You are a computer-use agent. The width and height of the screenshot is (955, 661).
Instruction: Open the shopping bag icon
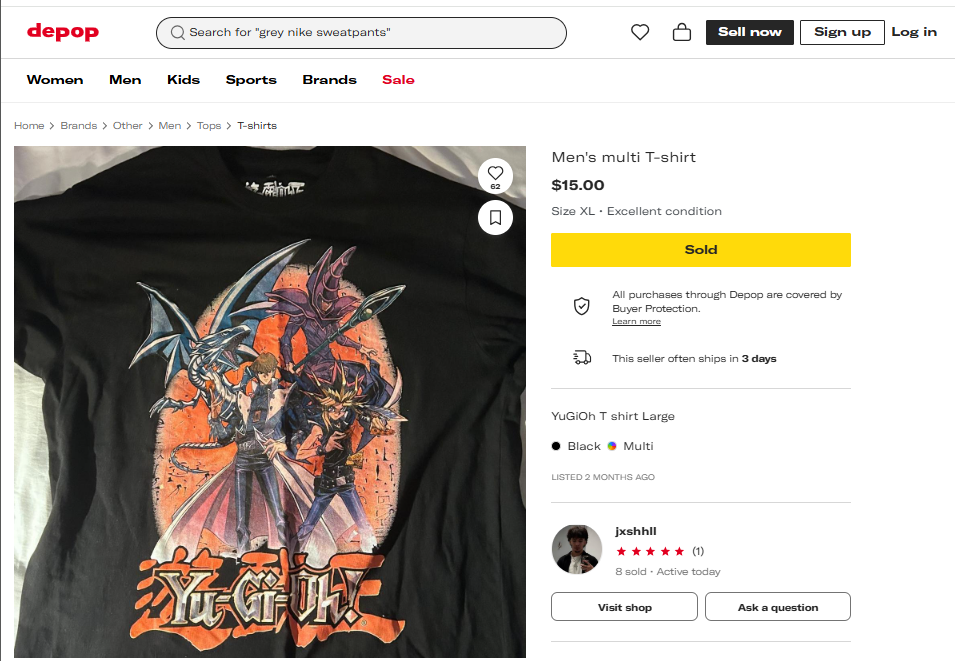(682, 32)
